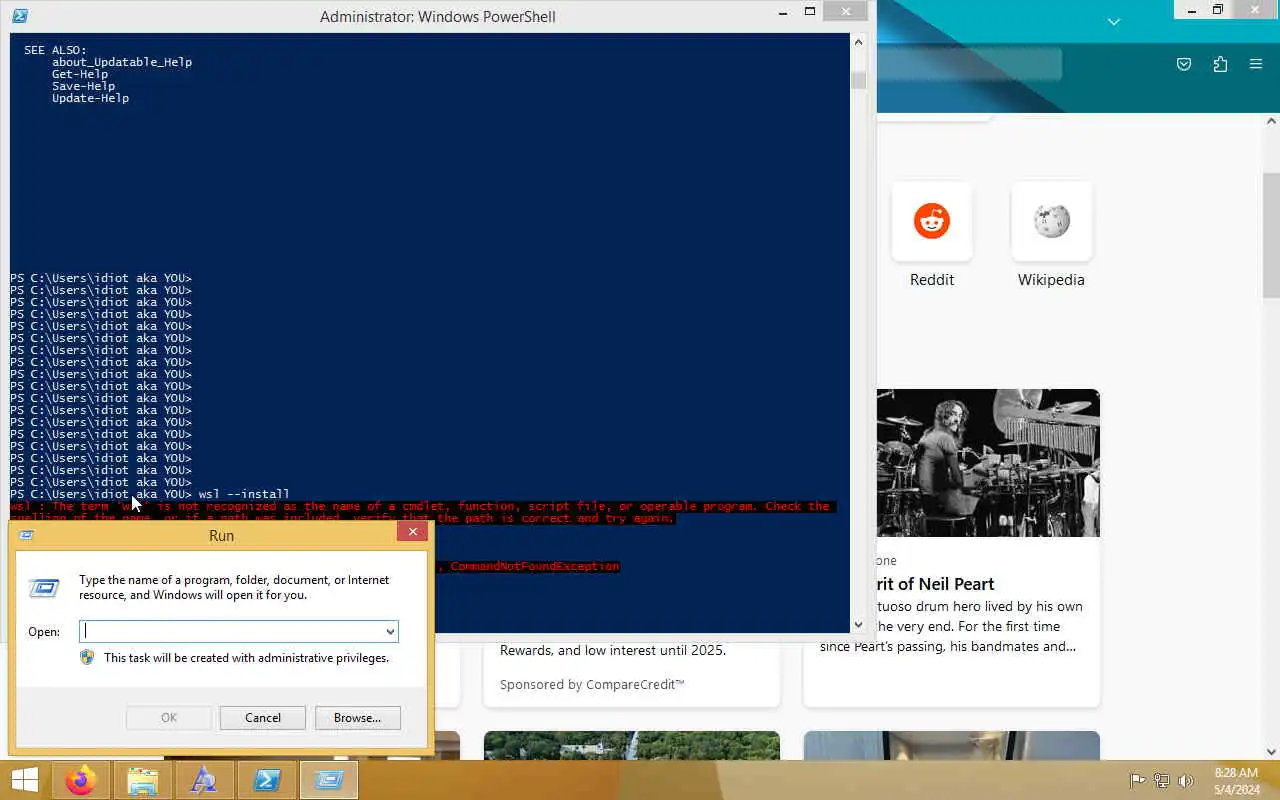This screenshot has width=1280, height=800.
Task: Click the Action Center flag tray icon
Action: tap(1137, 780)
